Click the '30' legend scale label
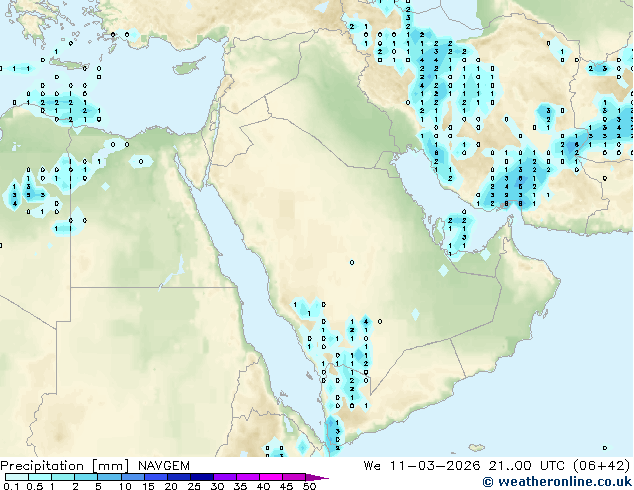The height and width of the screenshot is (490, 634). (x=217, y=486)
